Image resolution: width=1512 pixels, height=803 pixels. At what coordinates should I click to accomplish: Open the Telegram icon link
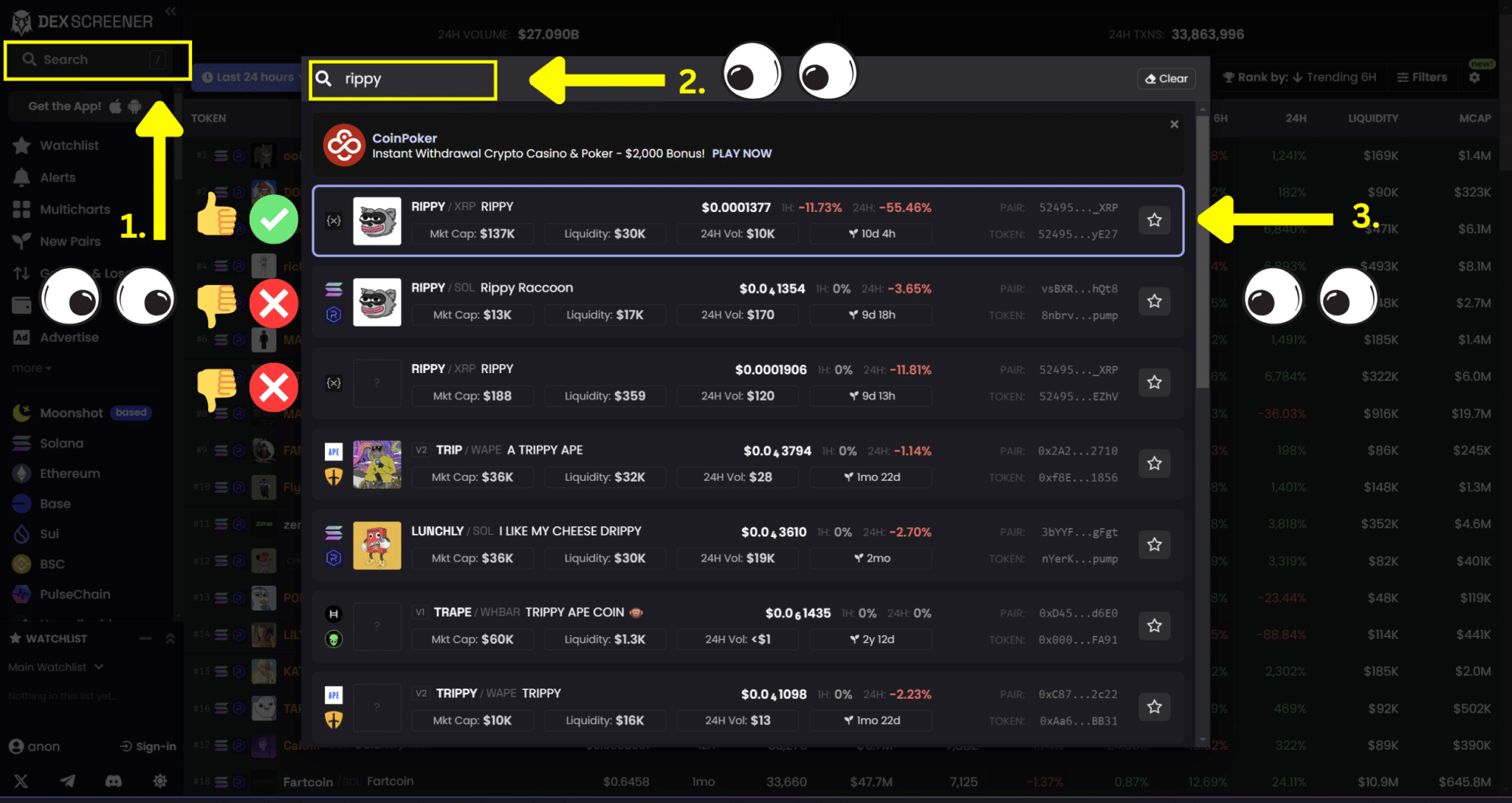coord(67,781)
